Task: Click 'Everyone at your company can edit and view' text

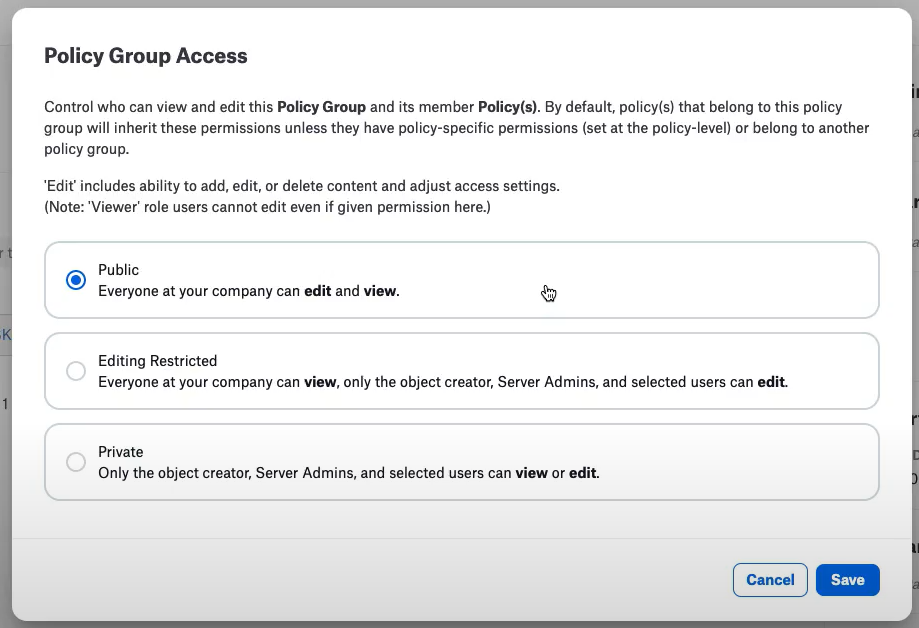Action: 249,291
